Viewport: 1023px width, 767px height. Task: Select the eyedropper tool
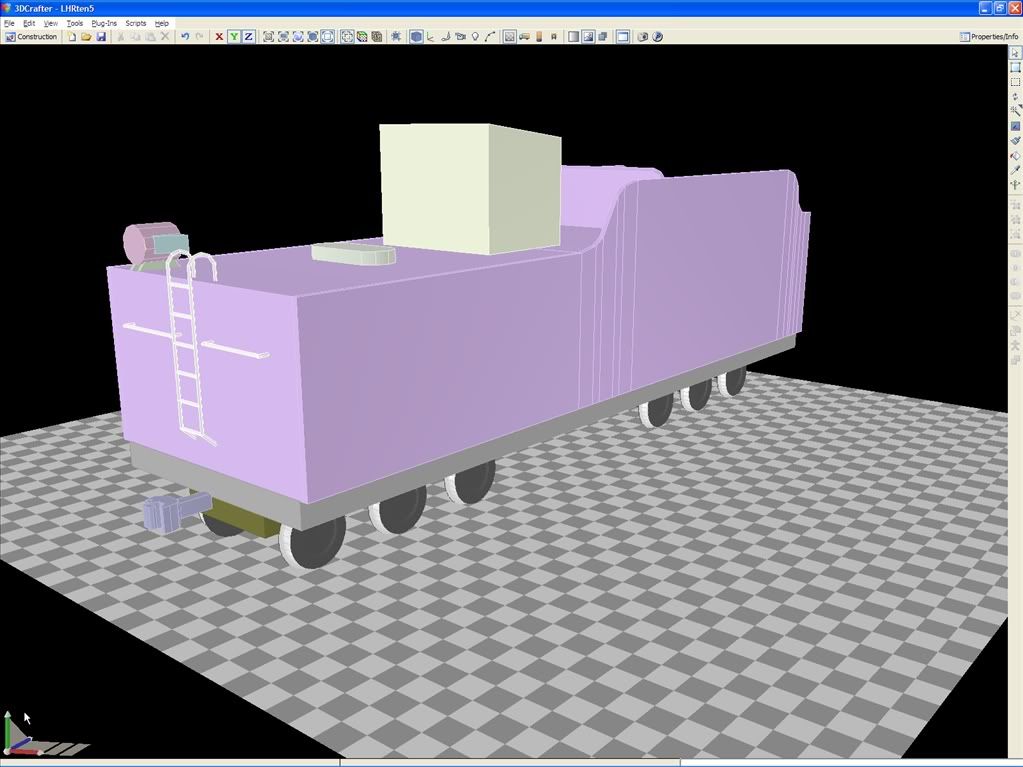[1015, 170]
